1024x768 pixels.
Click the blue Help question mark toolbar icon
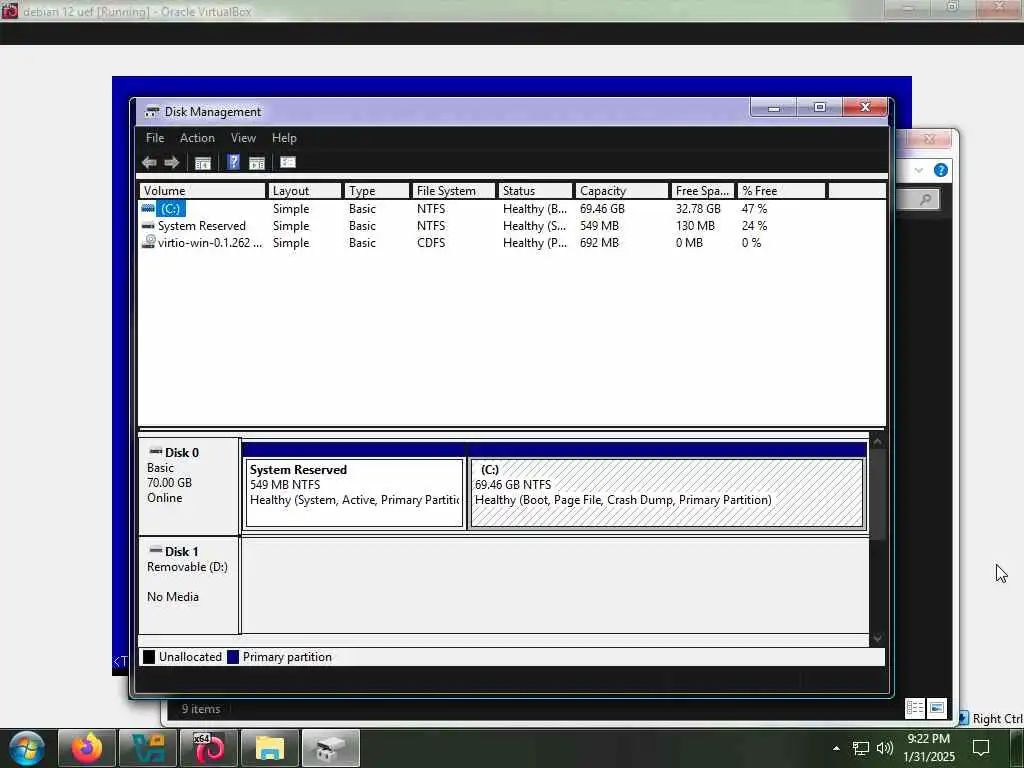[233, 162]
